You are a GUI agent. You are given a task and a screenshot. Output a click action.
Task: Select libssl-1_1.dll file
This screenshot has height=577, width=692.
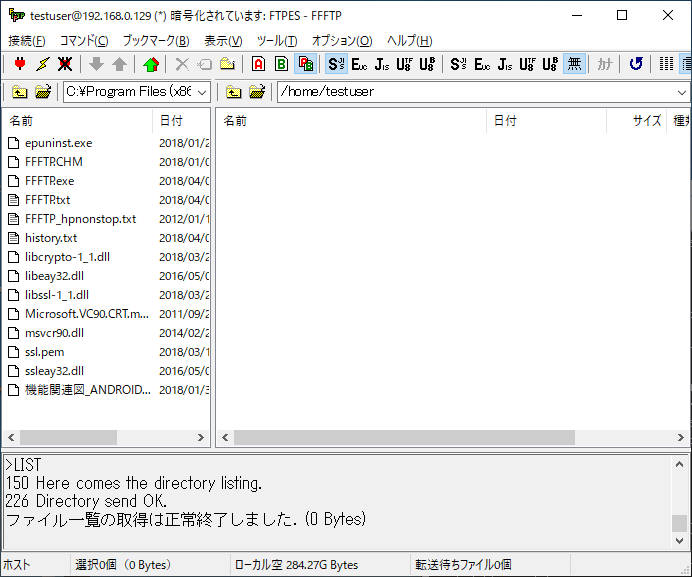coord(56,295)
